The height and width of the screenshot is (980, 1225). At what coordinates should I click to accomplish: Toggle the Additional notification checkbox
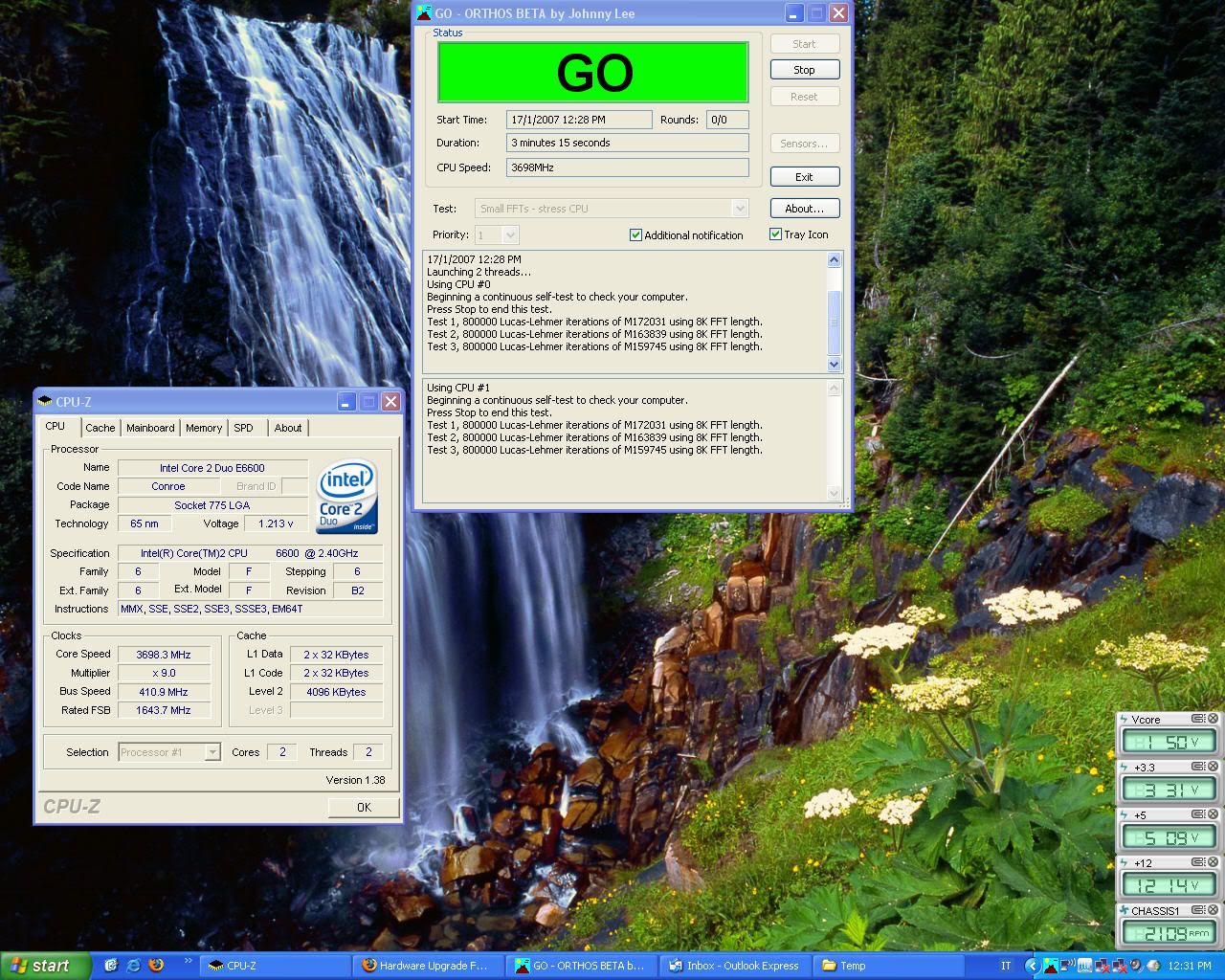pyautogui.click(x=635, y=235)
